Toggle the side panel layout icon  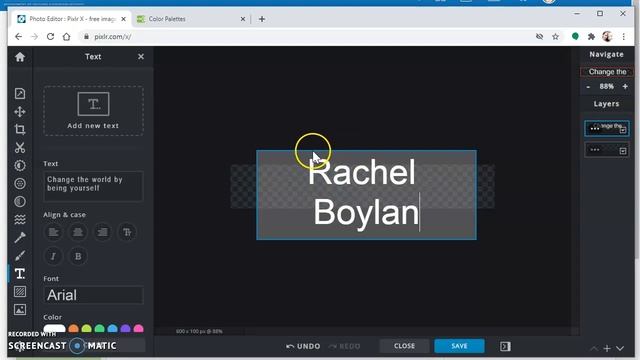pyautogui.click(x=505, y=346)
